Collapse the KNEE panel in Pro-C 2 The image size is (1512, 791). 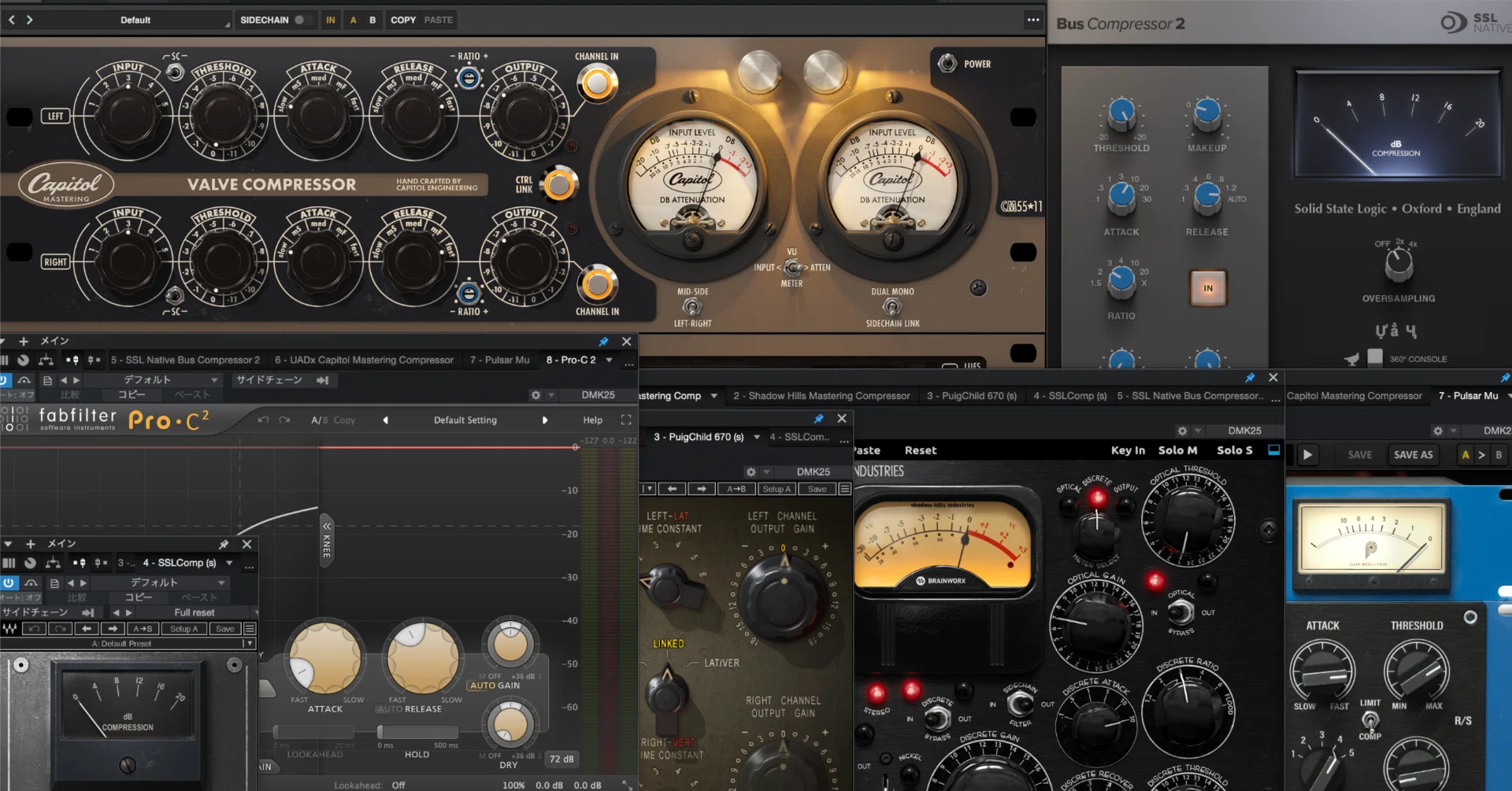click(x=327, y=539)
